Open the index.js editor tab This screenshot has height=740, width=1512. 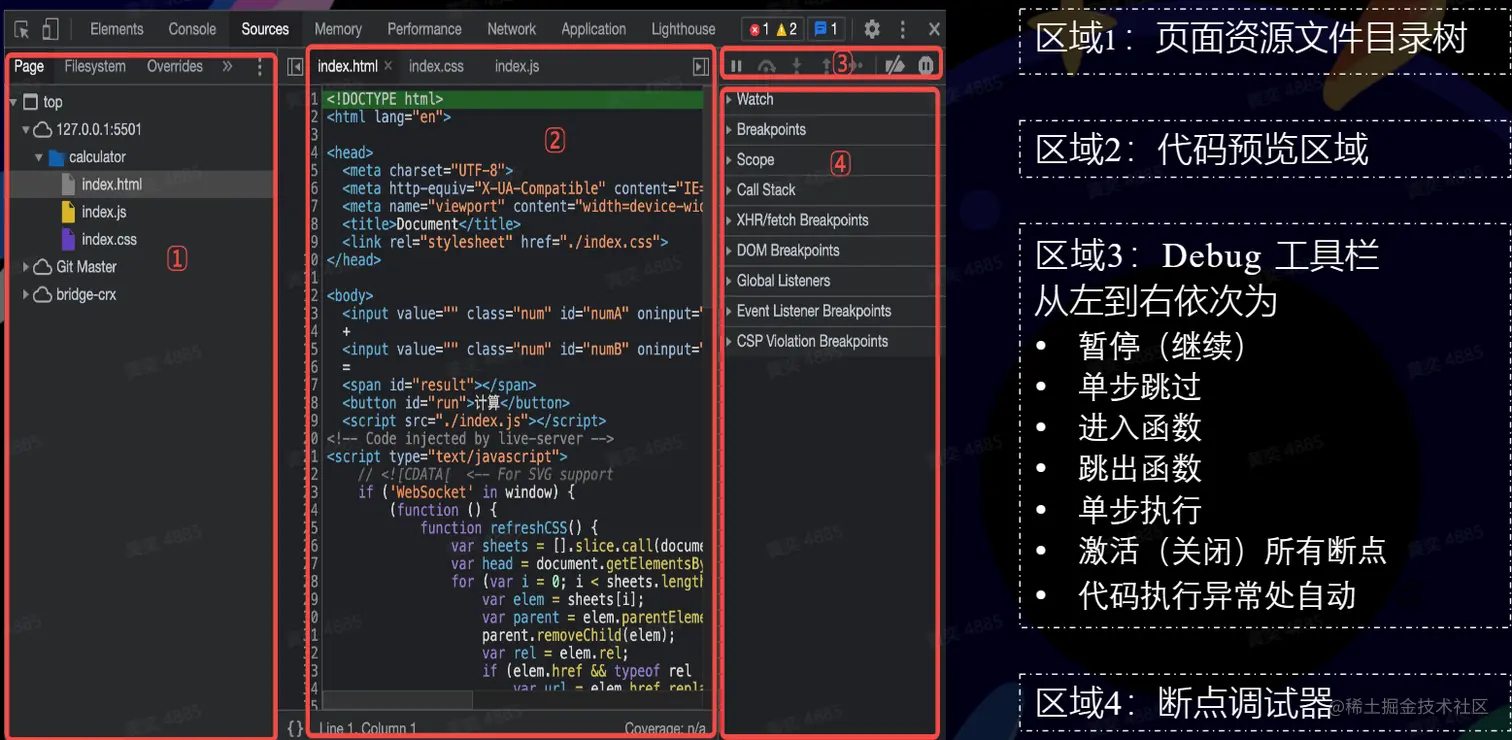[517, 67]
